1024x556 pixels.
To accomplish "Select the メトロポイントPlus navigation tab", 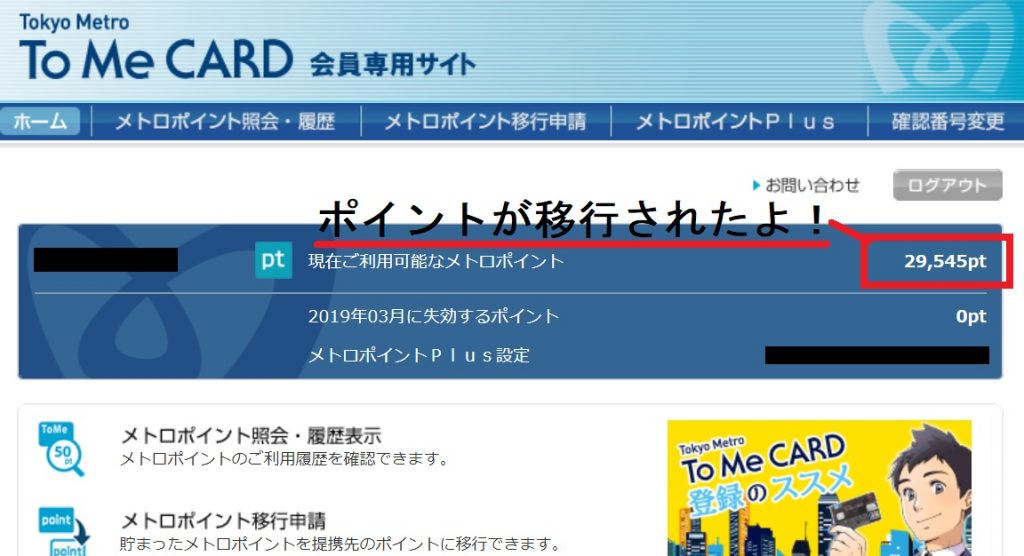I will click(736, 122).
